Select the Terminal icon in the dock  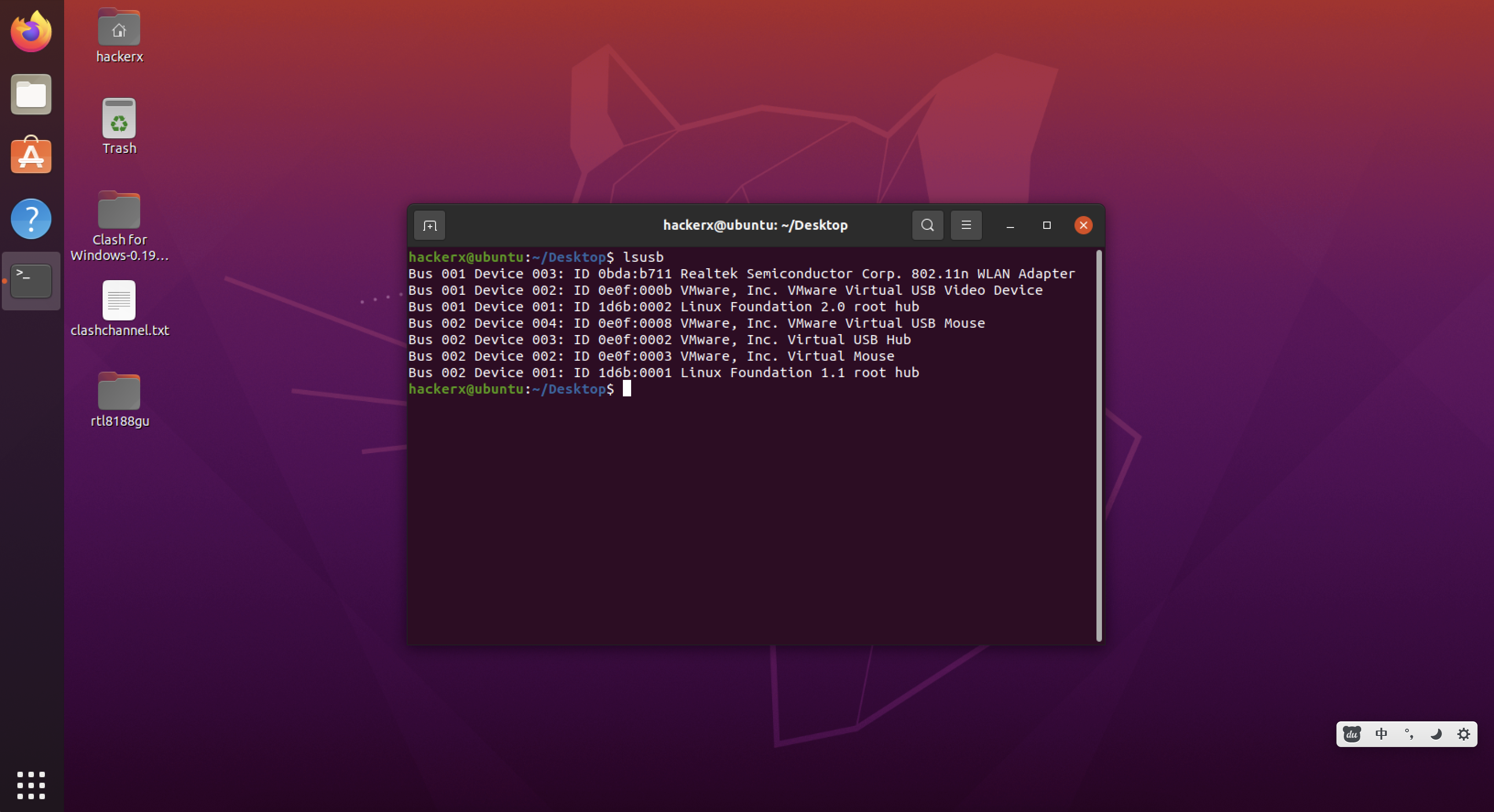coord(31,281)
